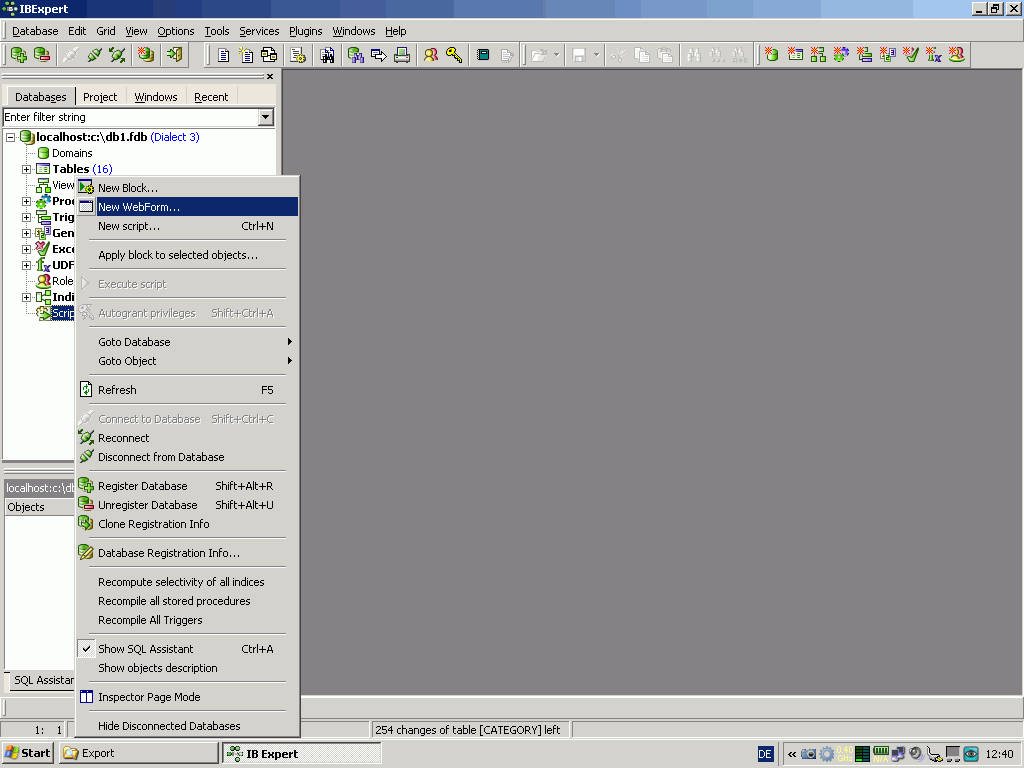The image size is (1024, 768).
Task: Open the Goto Database submenu
Action: [x=187, y=342]
